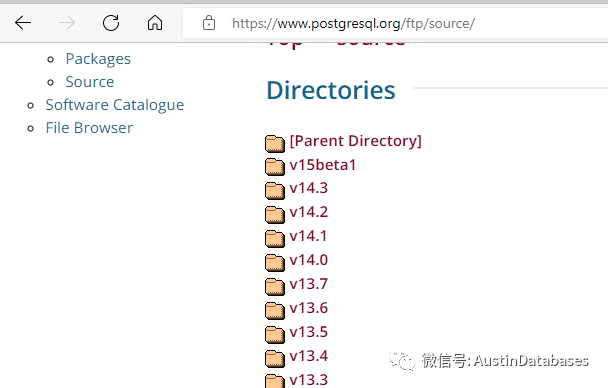Open the v14.3 directory link

pyautogui.click(x=309, y=188)
